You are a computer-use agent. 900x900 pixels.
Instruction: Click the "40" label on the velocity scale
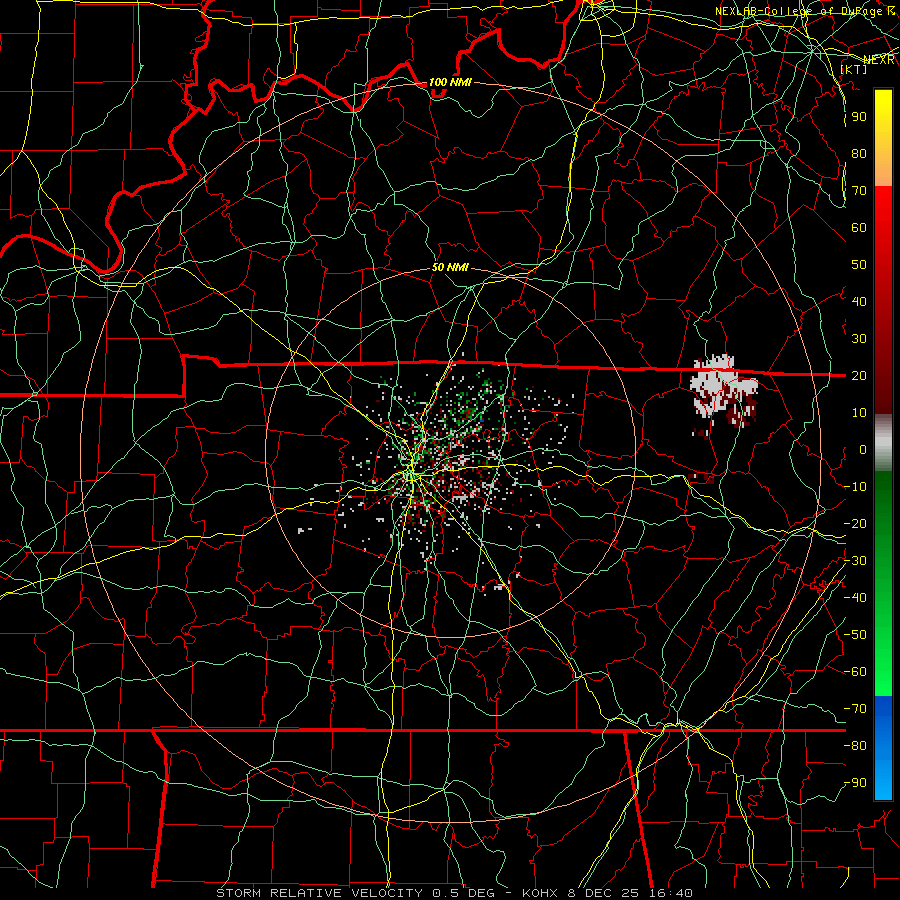pos(859,301)
